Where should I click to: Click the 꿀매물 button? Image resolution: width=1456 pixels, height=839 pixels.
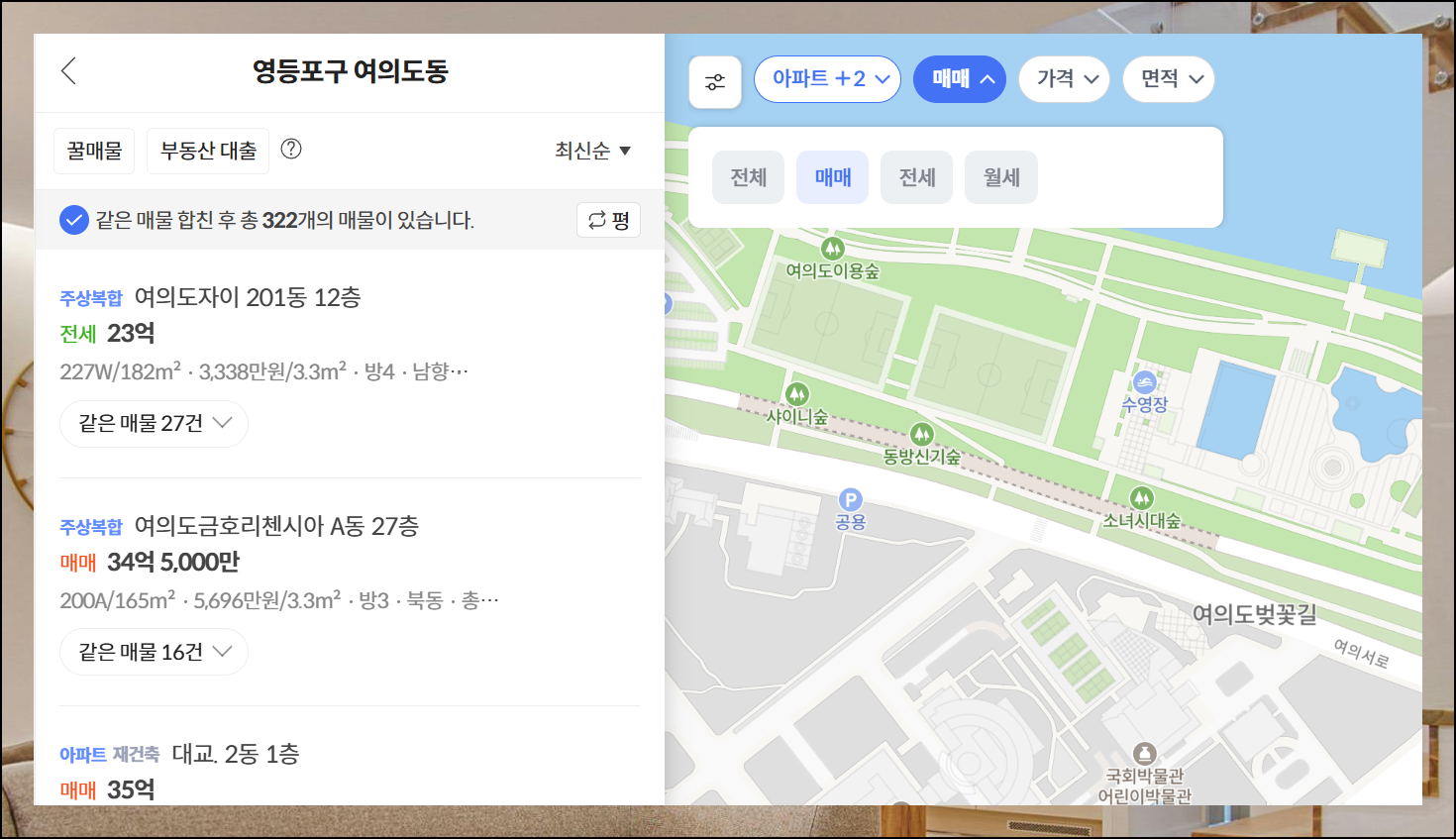94,151
